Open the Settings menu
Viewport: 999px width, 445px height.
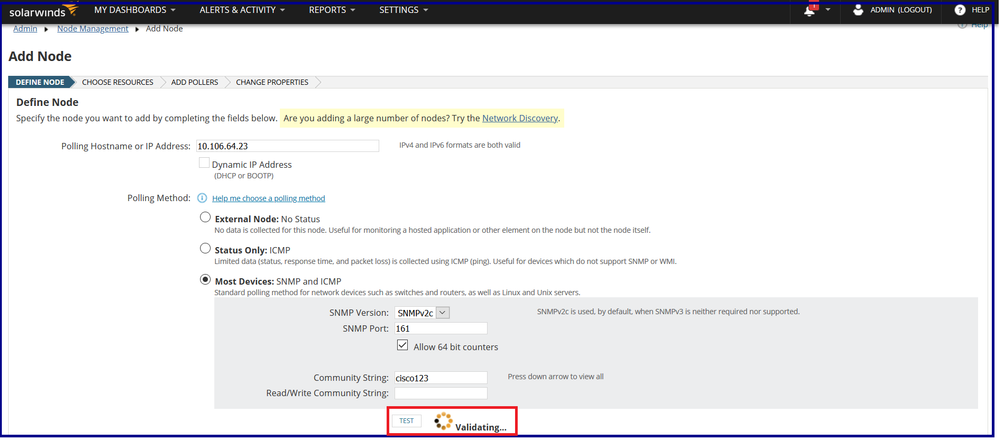403,10
